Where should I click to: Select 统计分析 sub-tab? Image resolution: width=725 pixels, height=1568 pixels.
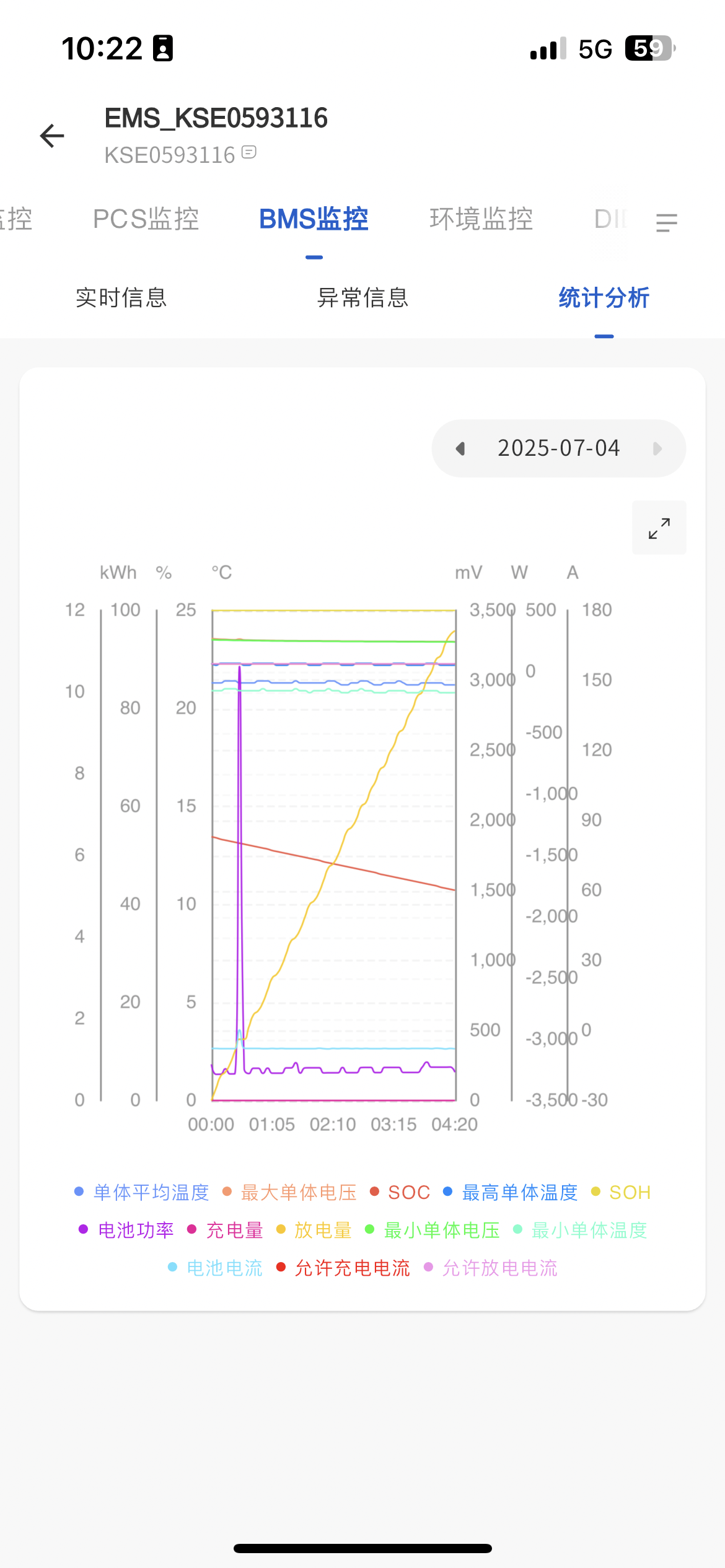tap(604, 298)
